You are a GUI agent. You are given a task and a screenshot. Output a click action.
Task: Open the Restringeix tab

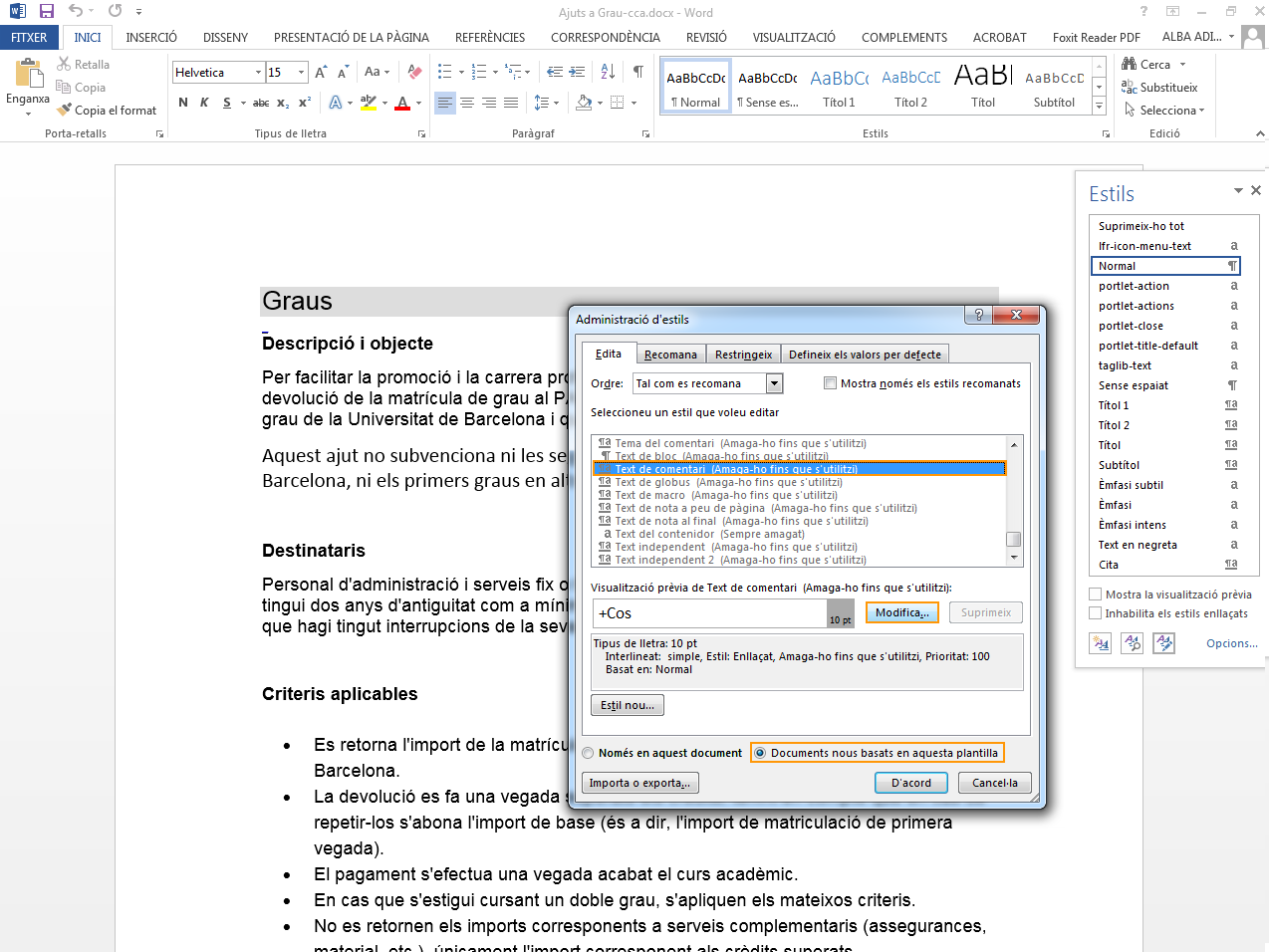click(743, 355)
